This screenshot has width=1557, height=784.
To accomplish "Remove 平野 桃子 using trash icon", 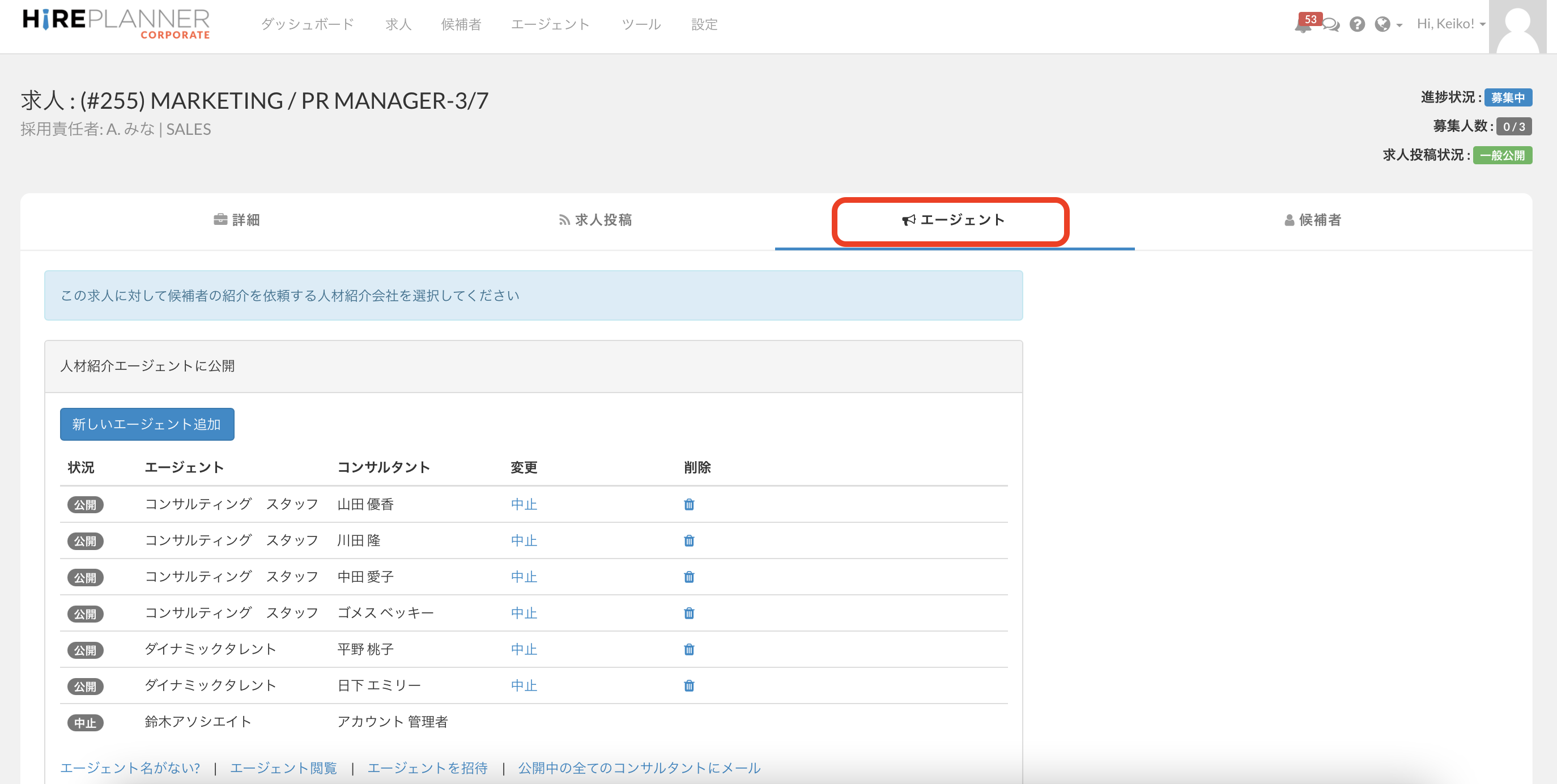I will 688,649.
